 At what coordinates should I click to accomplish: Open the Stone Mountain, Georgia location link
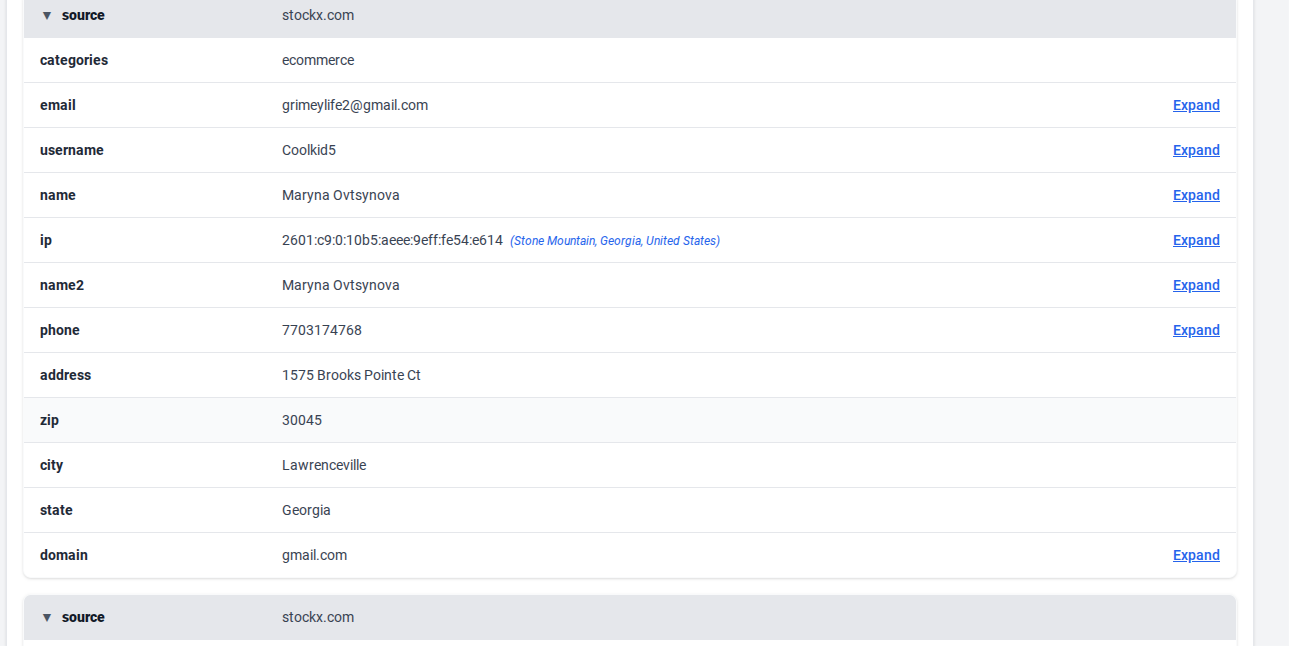point(615,241)
